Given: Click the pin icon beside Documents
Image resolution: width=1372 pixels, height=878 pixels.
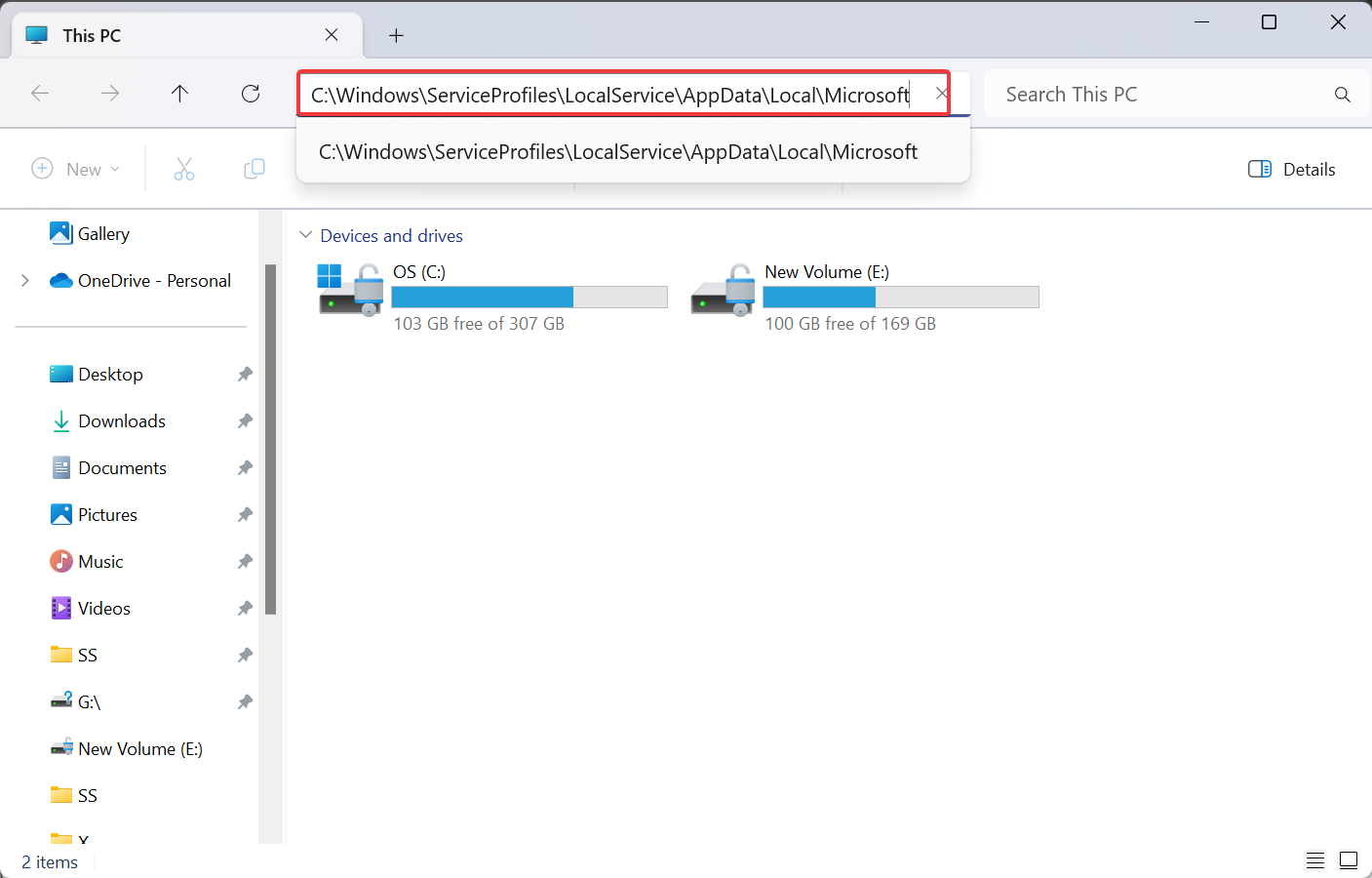Looking at the screenshot, I should [245, 468].
